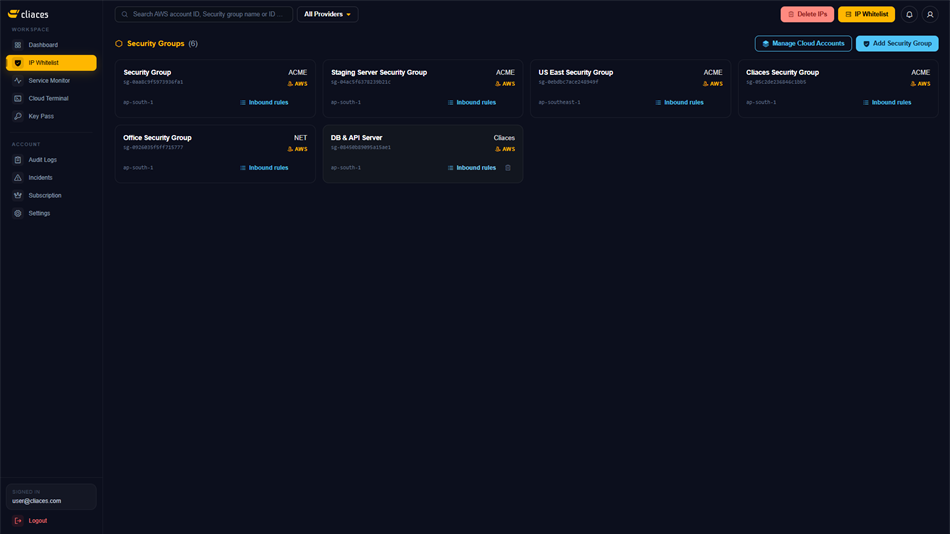950x534 pixels.
Task: Click the NET account label
Action: [301, 138]
